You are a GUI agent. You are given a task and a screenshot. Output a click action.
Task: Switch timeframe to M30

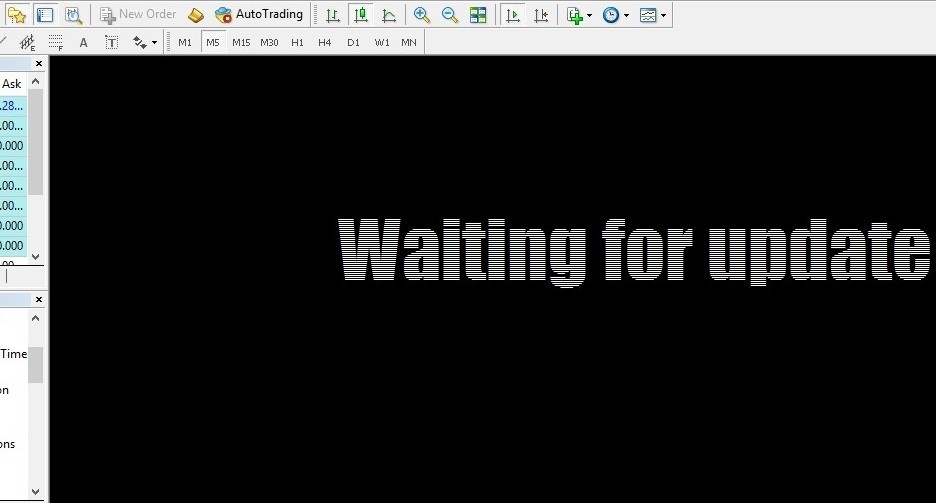click(269, 42)
